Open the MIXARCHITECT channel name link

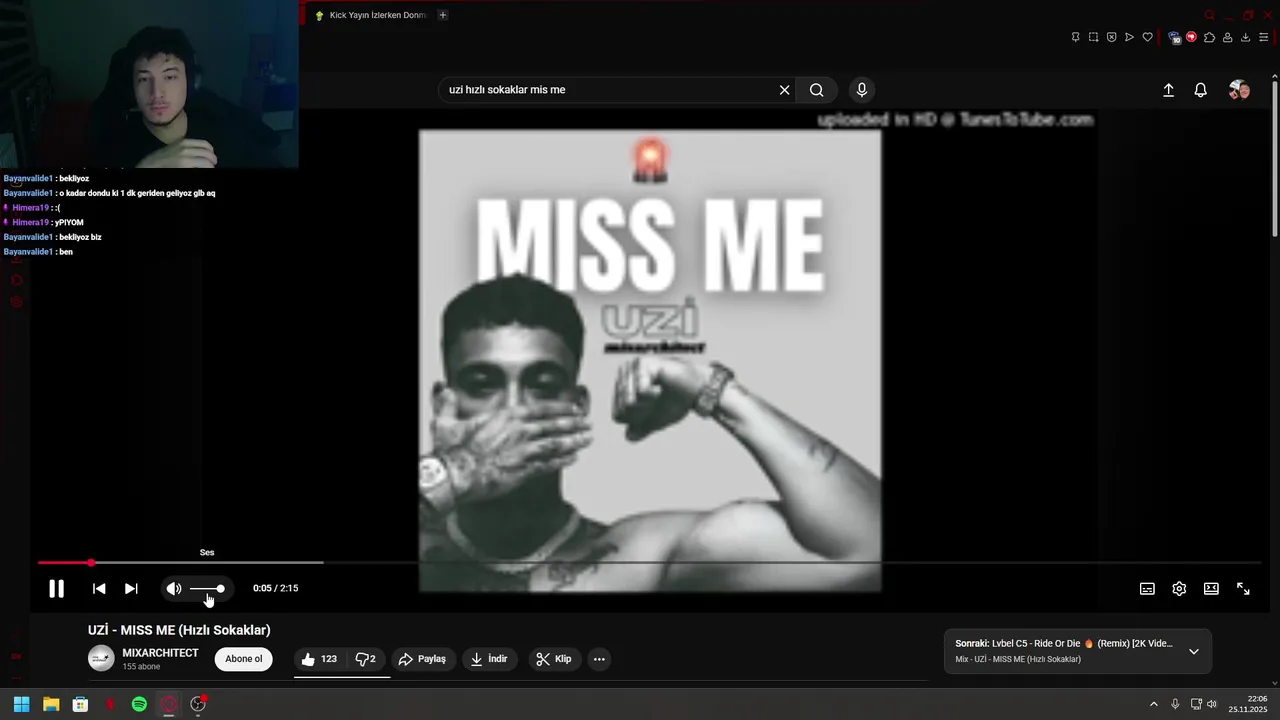pyautogui.click(x=160, y=653)
